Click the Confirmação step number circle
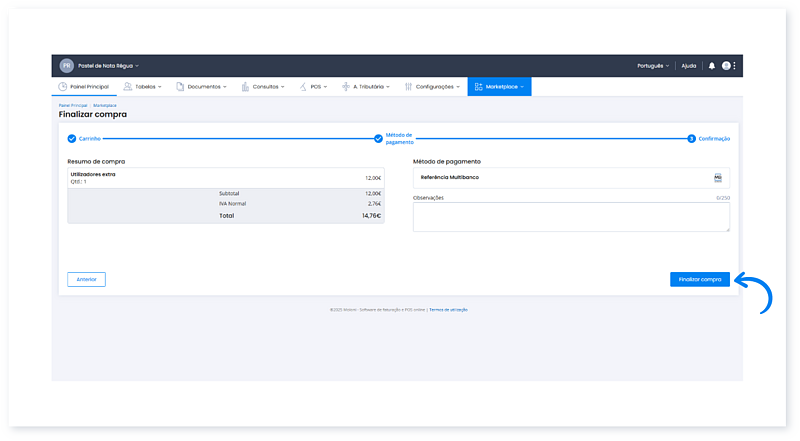Image resolution: width=800 pixels, height=441 pixels. click(x=691, y=138)
